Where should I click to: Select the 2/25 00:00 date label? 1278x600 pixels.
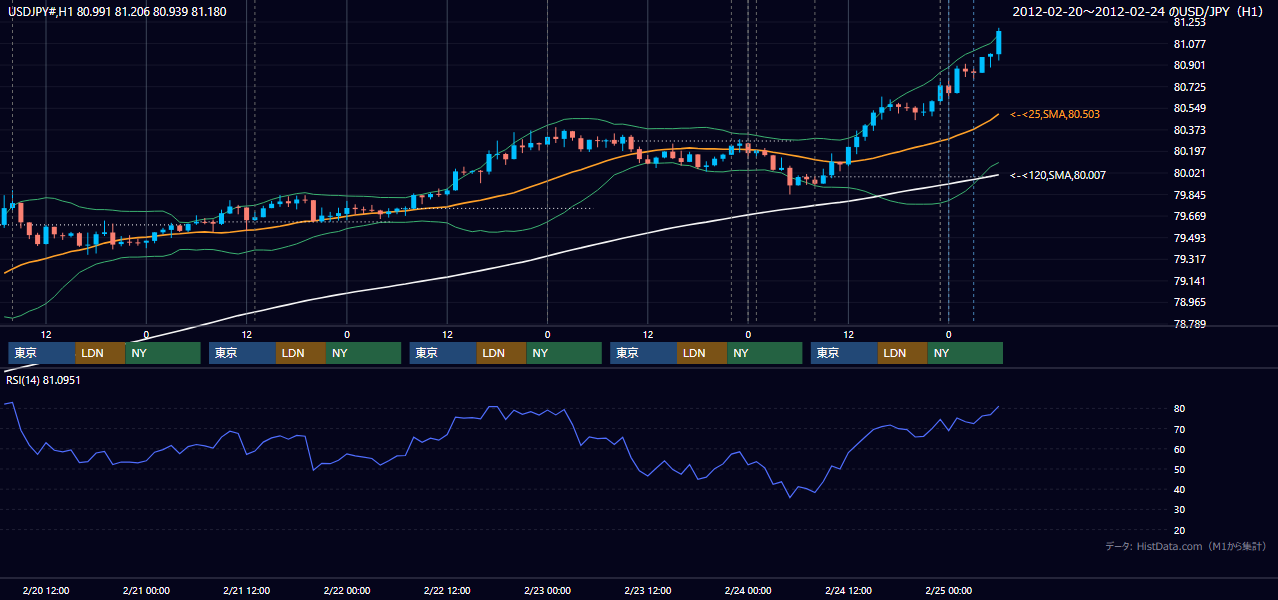click(x=948, y=591)
